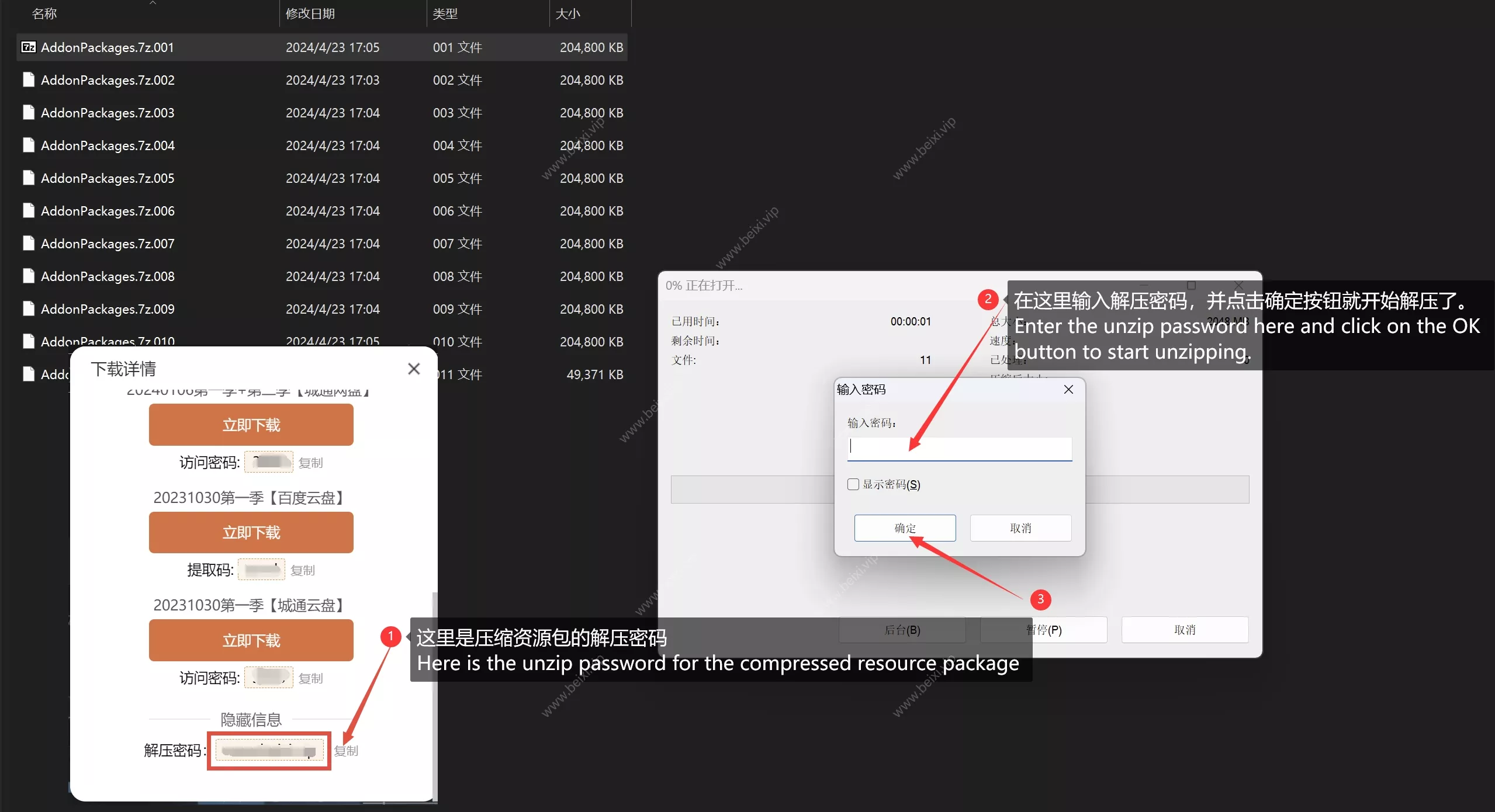Click the 49,371 KB size cell
The width and height of the screenshot is (1495, 812).
tap(595, 374)
